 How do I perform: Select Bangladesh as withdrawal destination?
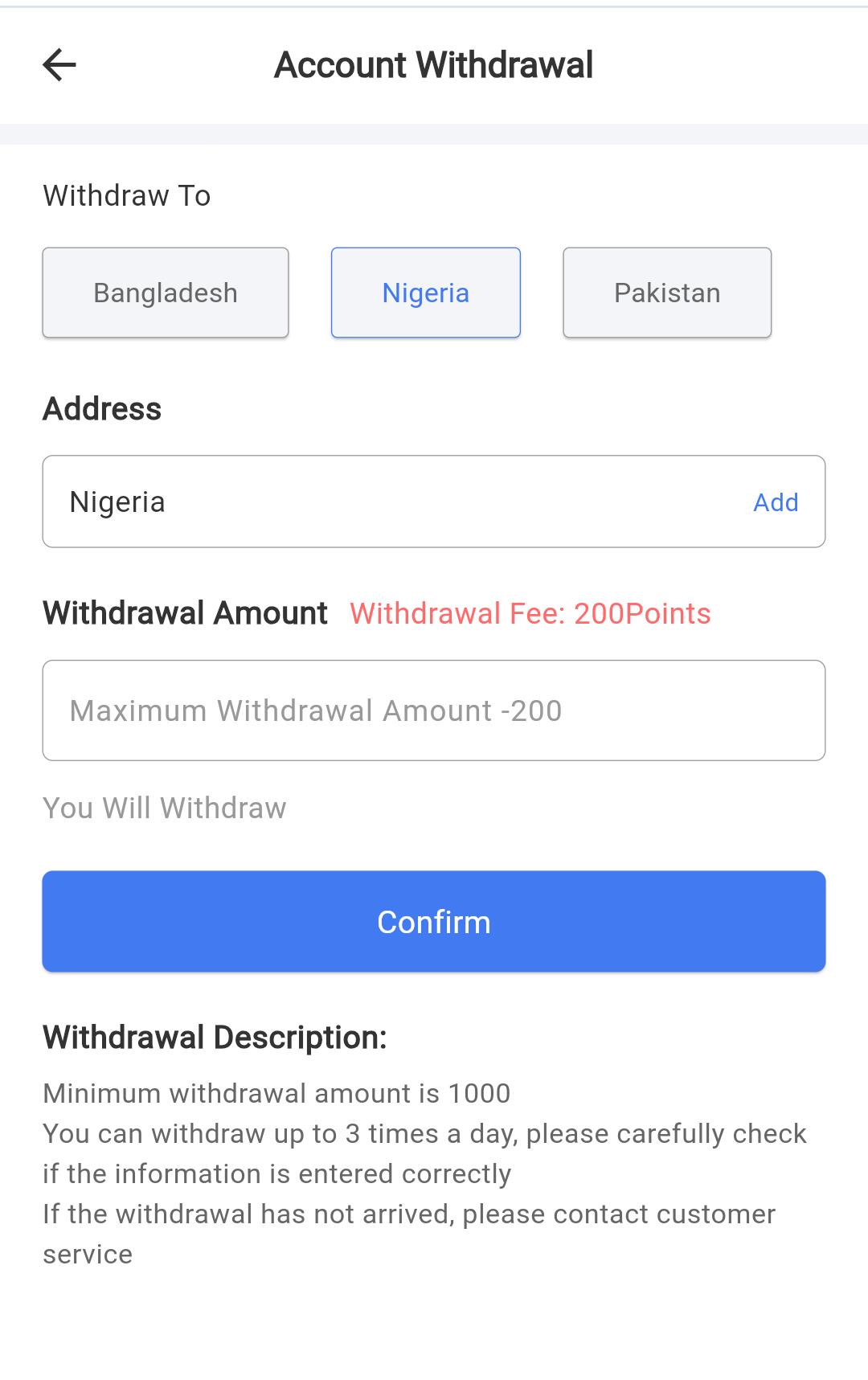coord(165,292)
